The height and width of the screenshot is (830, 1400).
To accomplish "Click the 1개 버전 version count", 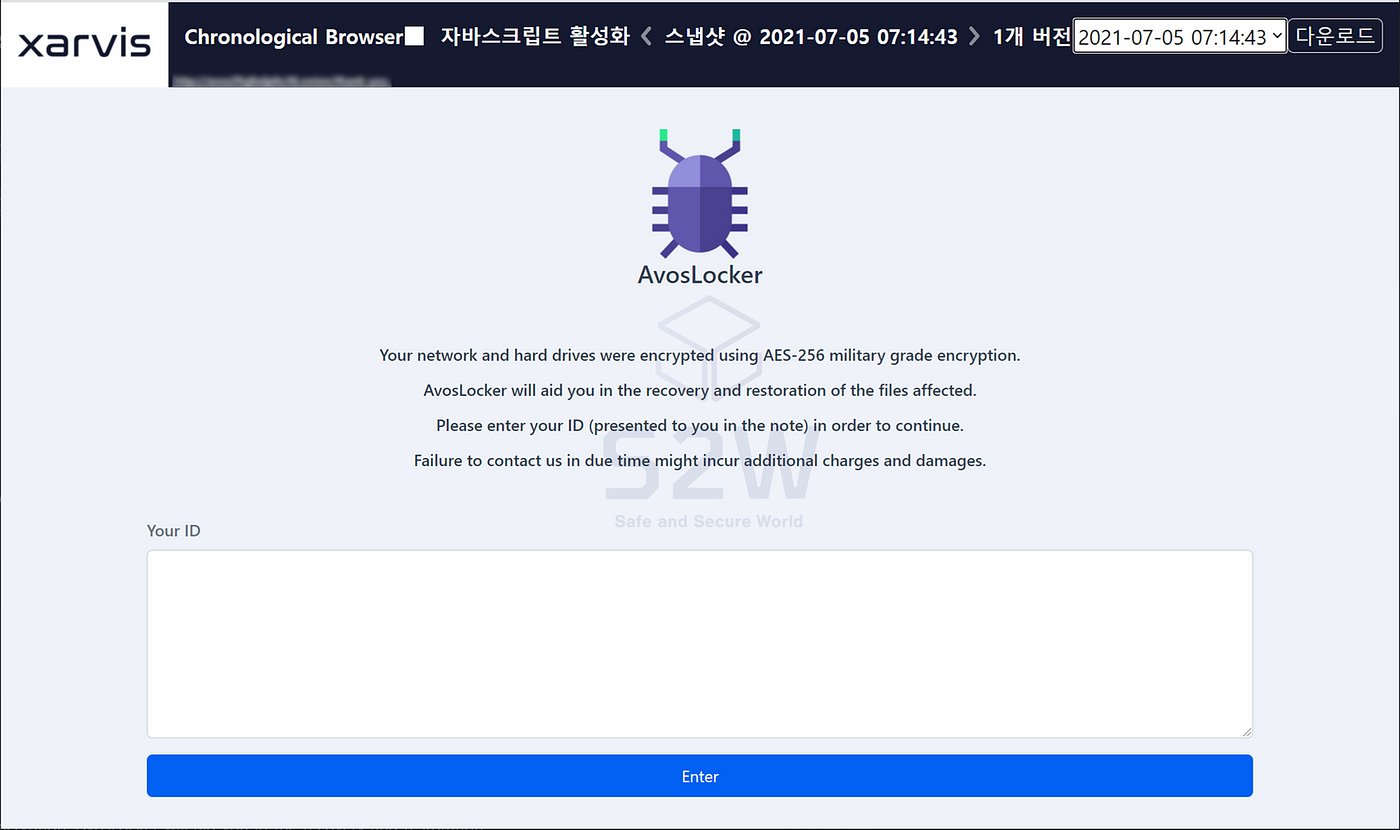I will (x=1032, y=37).
